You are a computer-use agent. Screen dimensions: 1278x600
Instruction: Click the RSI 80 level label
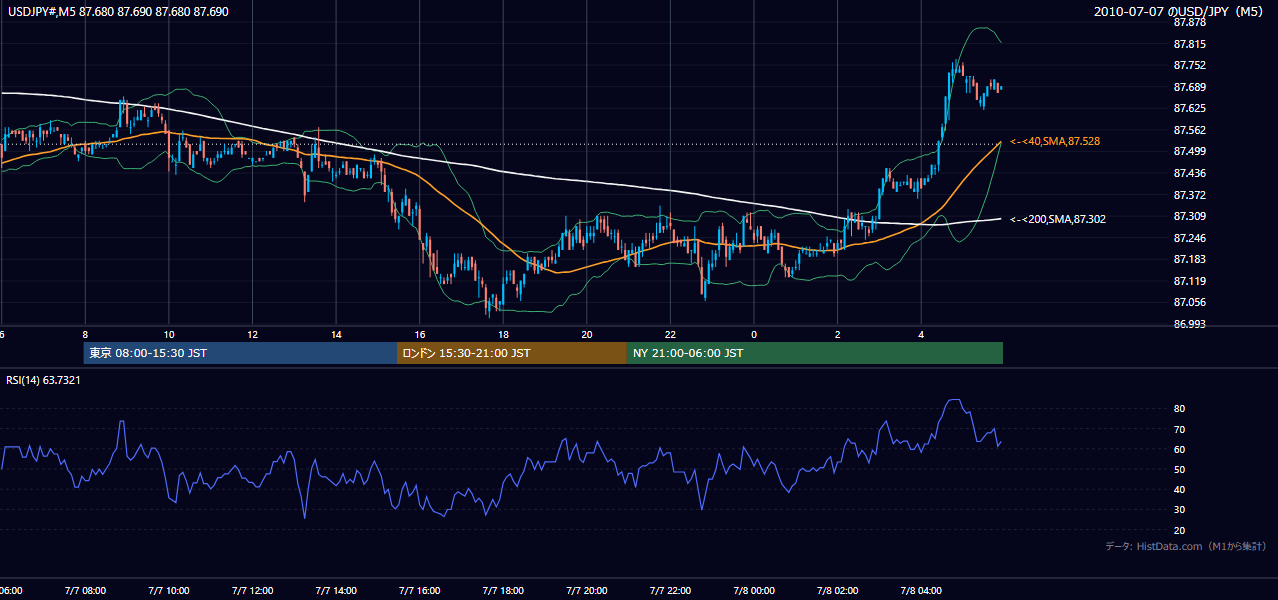click(x=1179, y=409)
